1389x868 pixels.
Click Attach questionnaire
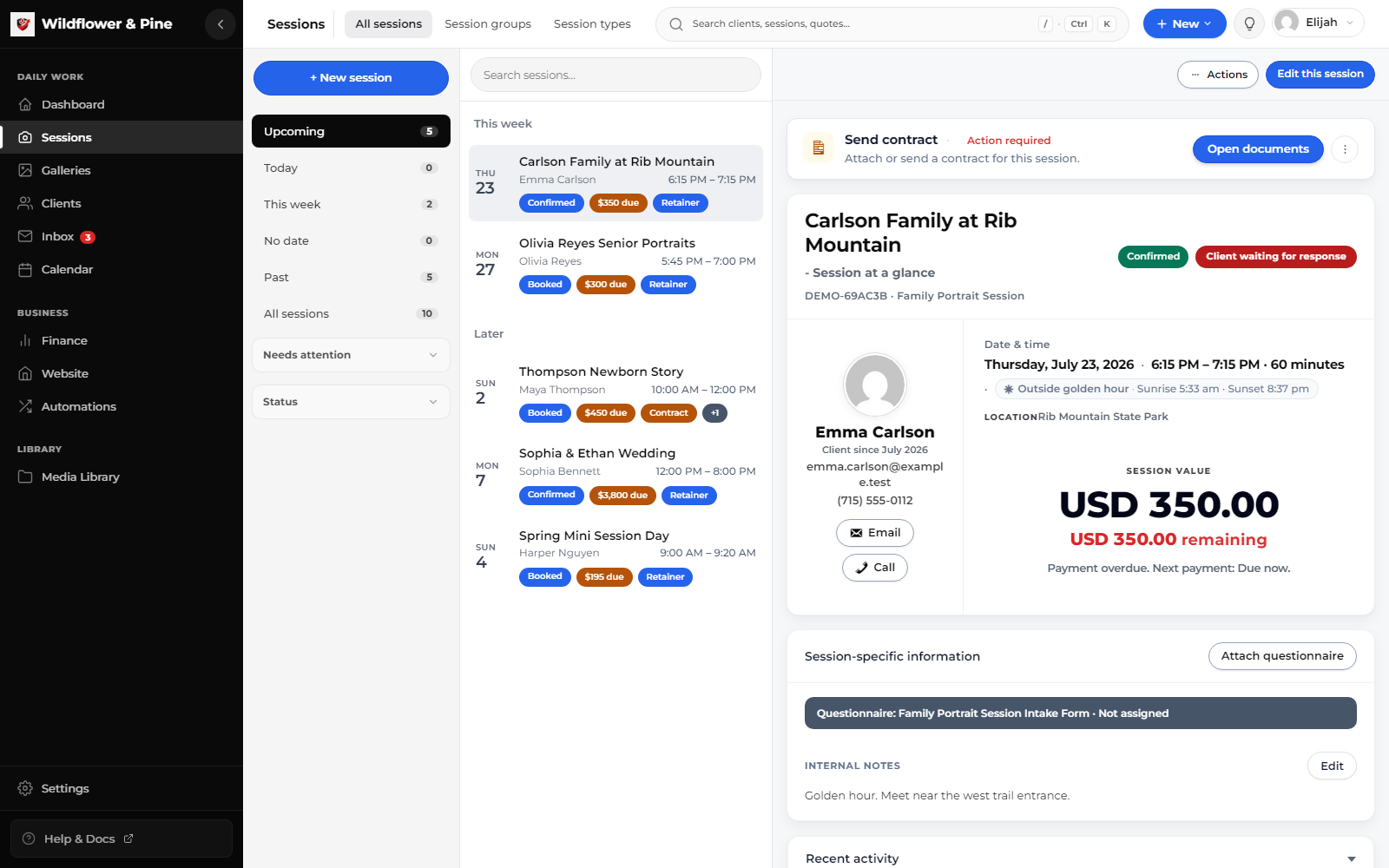pyautogui.click(x=1282, y=656)
